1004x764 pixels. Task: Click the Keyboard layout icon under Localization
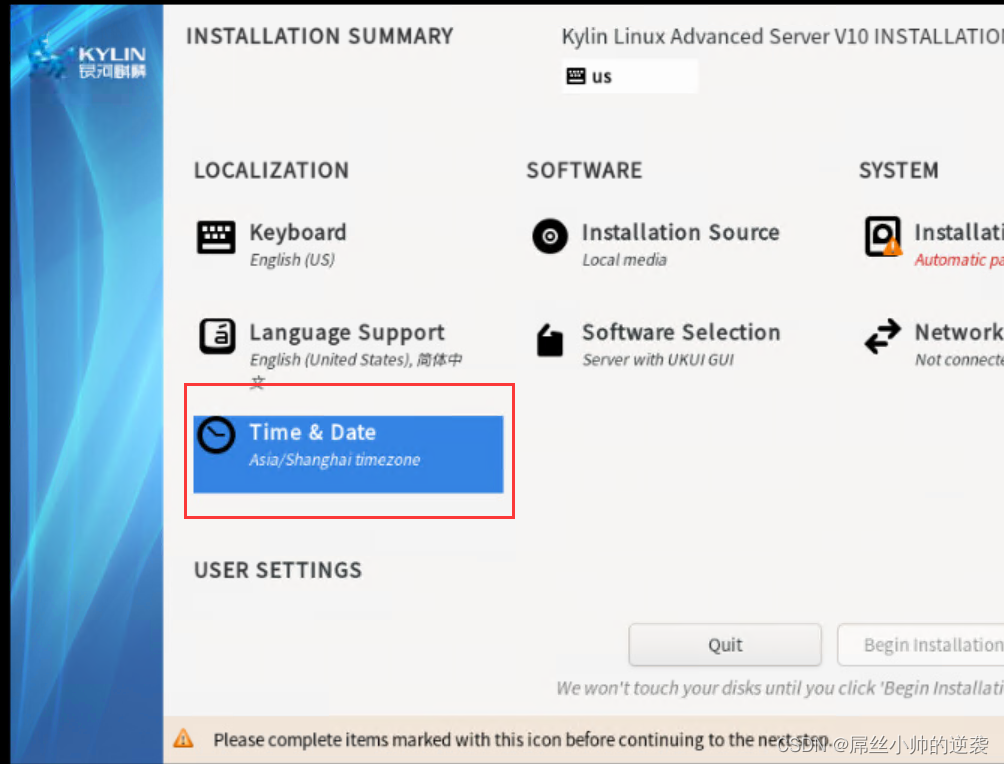[216, 238]
